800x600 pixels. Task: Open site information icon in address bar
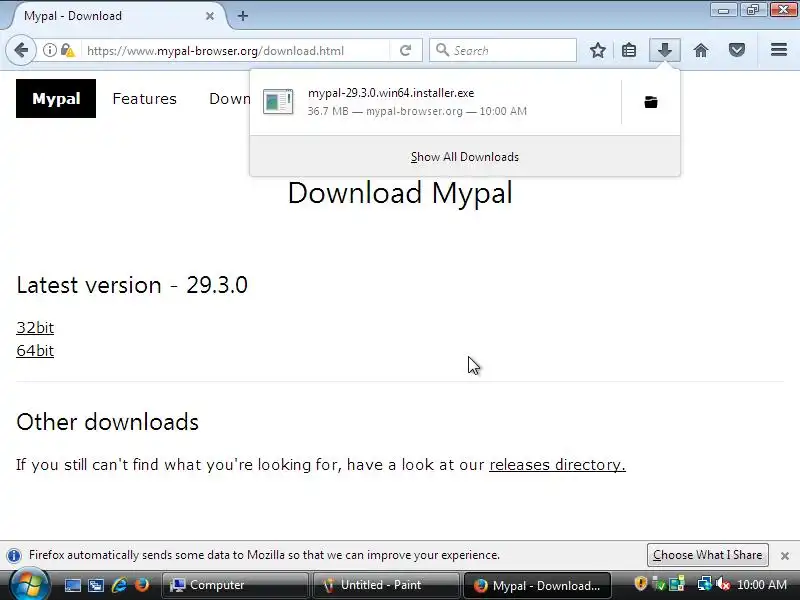49,50
